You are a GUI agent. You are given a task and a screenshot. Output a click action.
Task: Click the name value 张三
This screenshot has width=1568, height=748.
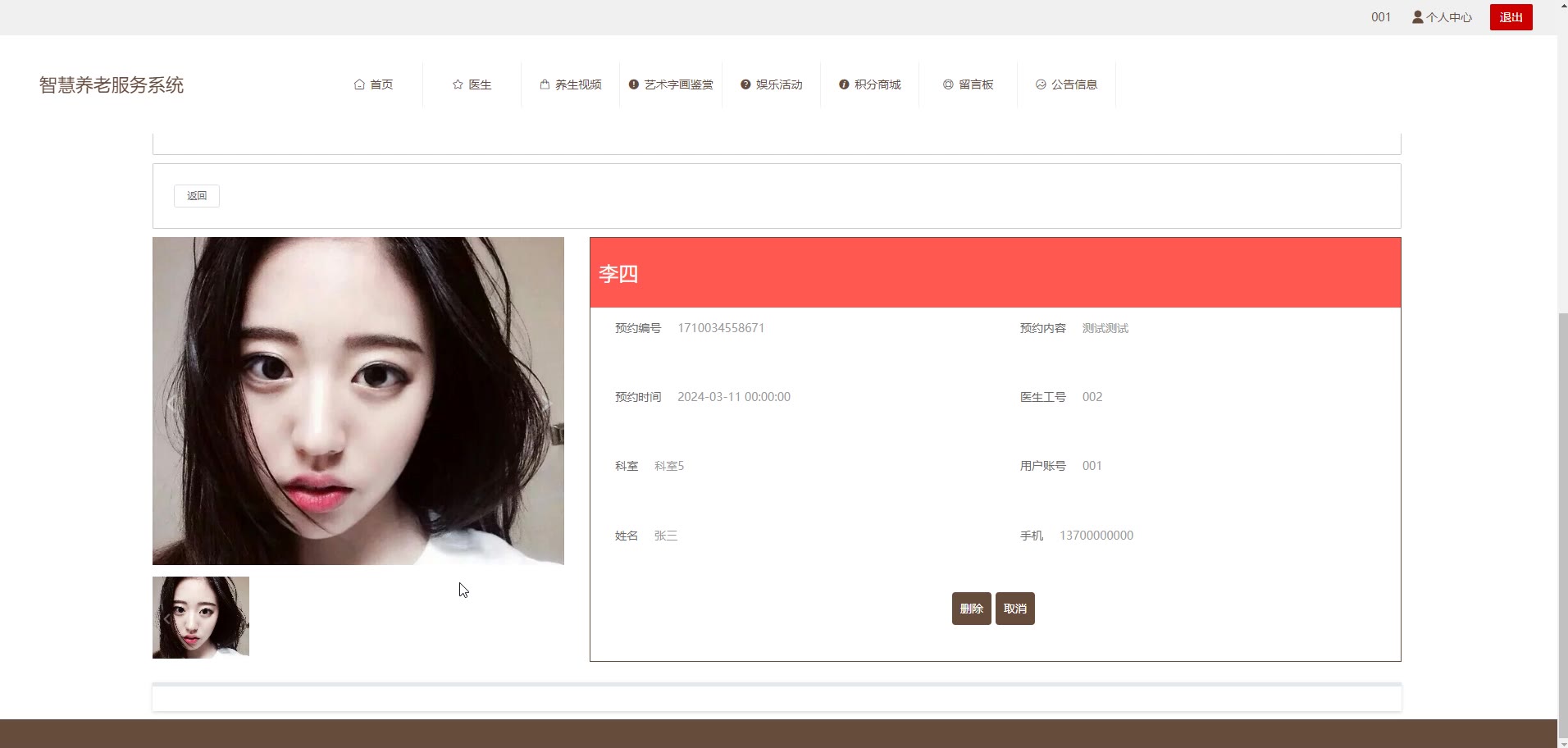tap(666, 536)
